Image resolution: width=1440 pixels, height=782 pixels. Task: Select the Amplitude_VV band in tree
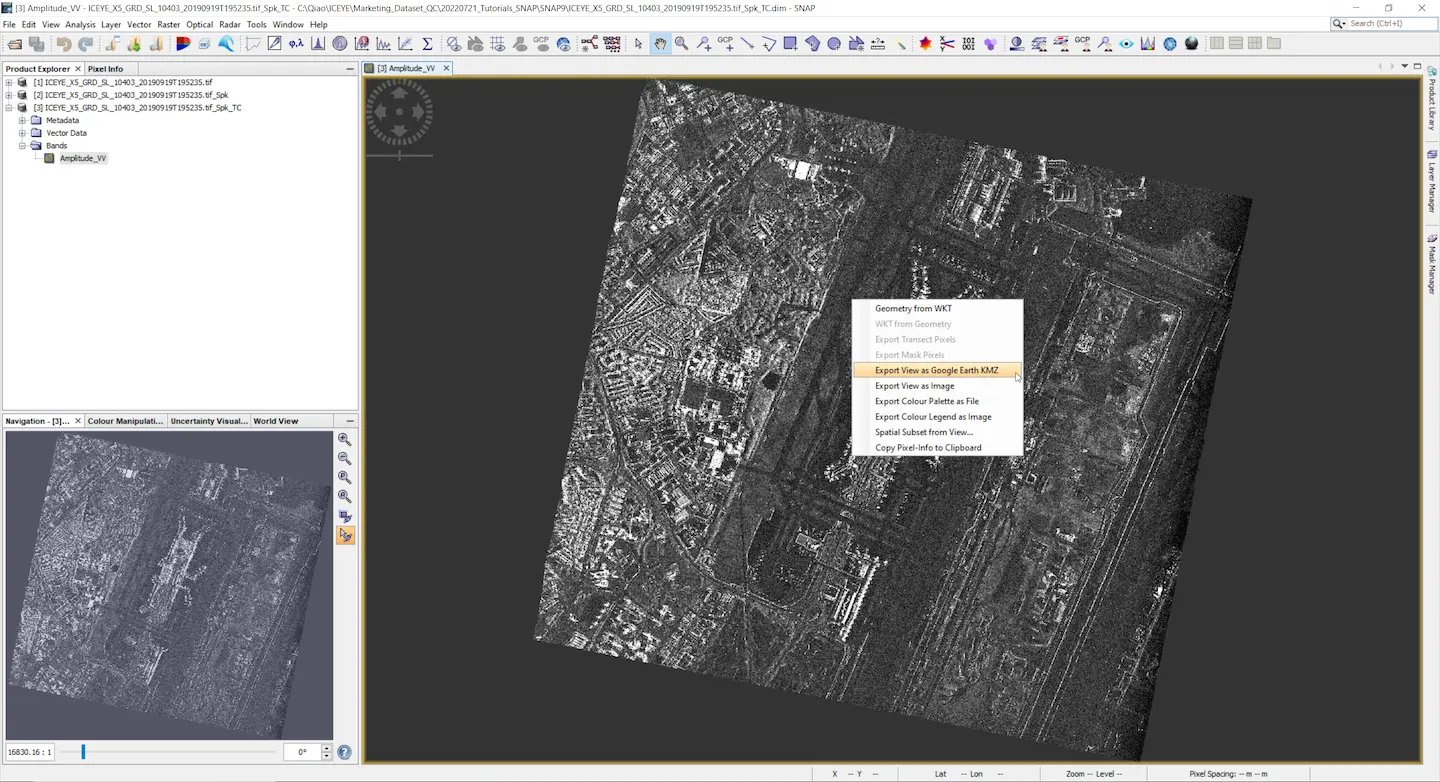coord(82,158)
